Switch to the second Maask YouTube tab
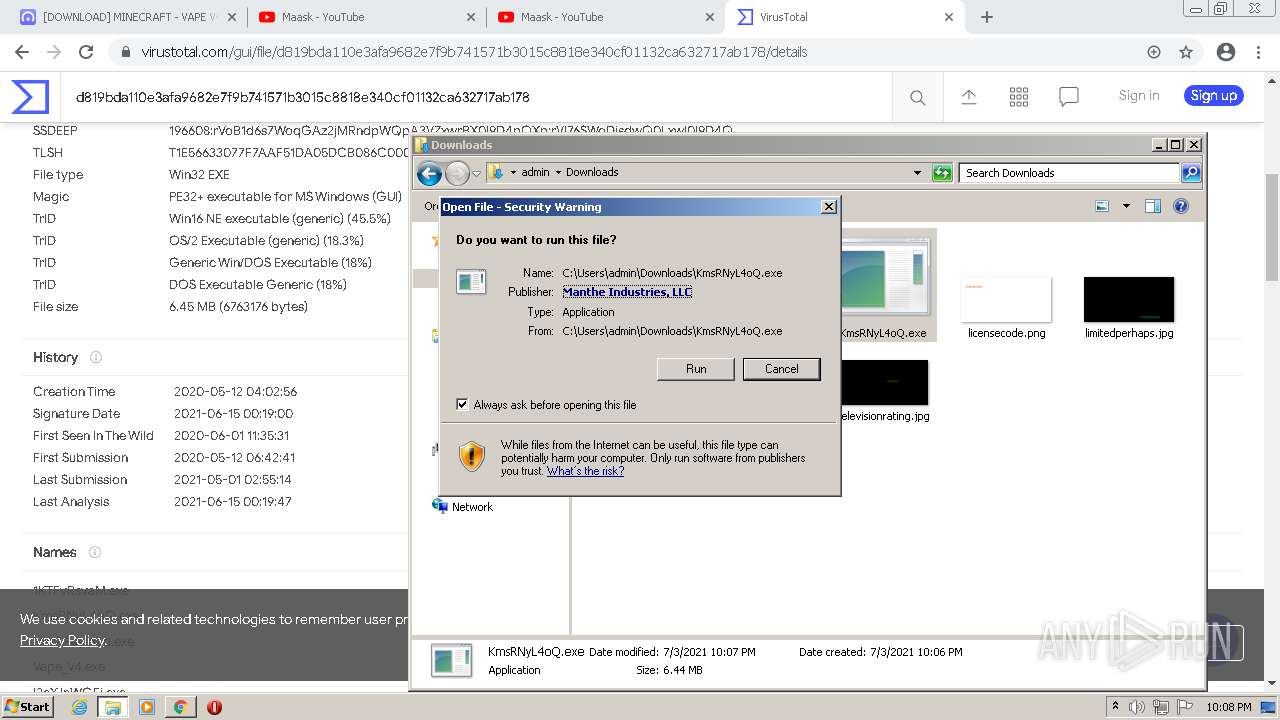Image resolution: width=1280 pixels, height=720 pixels. pyautogui.click(x=603, y=17)
